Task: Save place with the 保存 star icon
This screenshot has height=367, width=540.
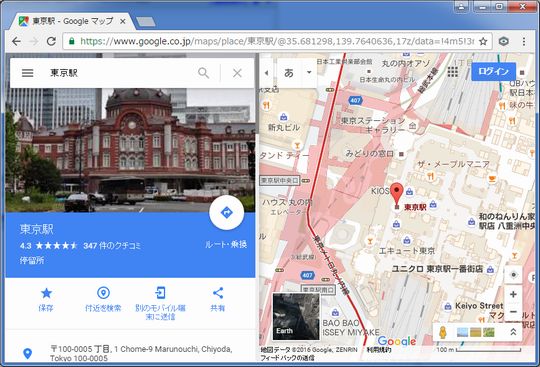Action: tap(46, 293)
